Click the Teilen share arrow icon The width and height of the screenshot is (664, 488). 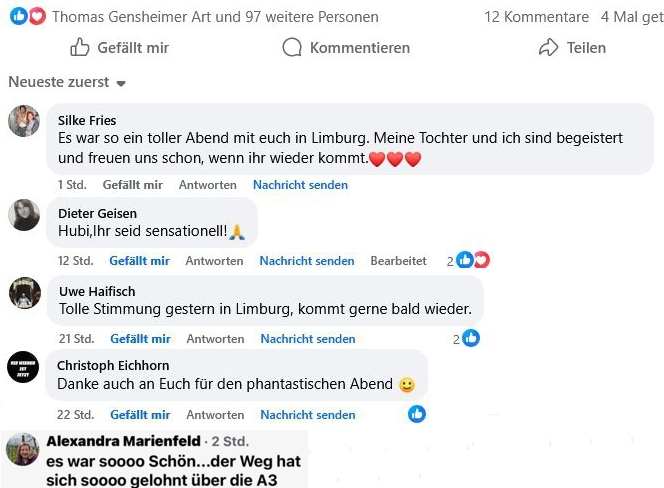548,47
